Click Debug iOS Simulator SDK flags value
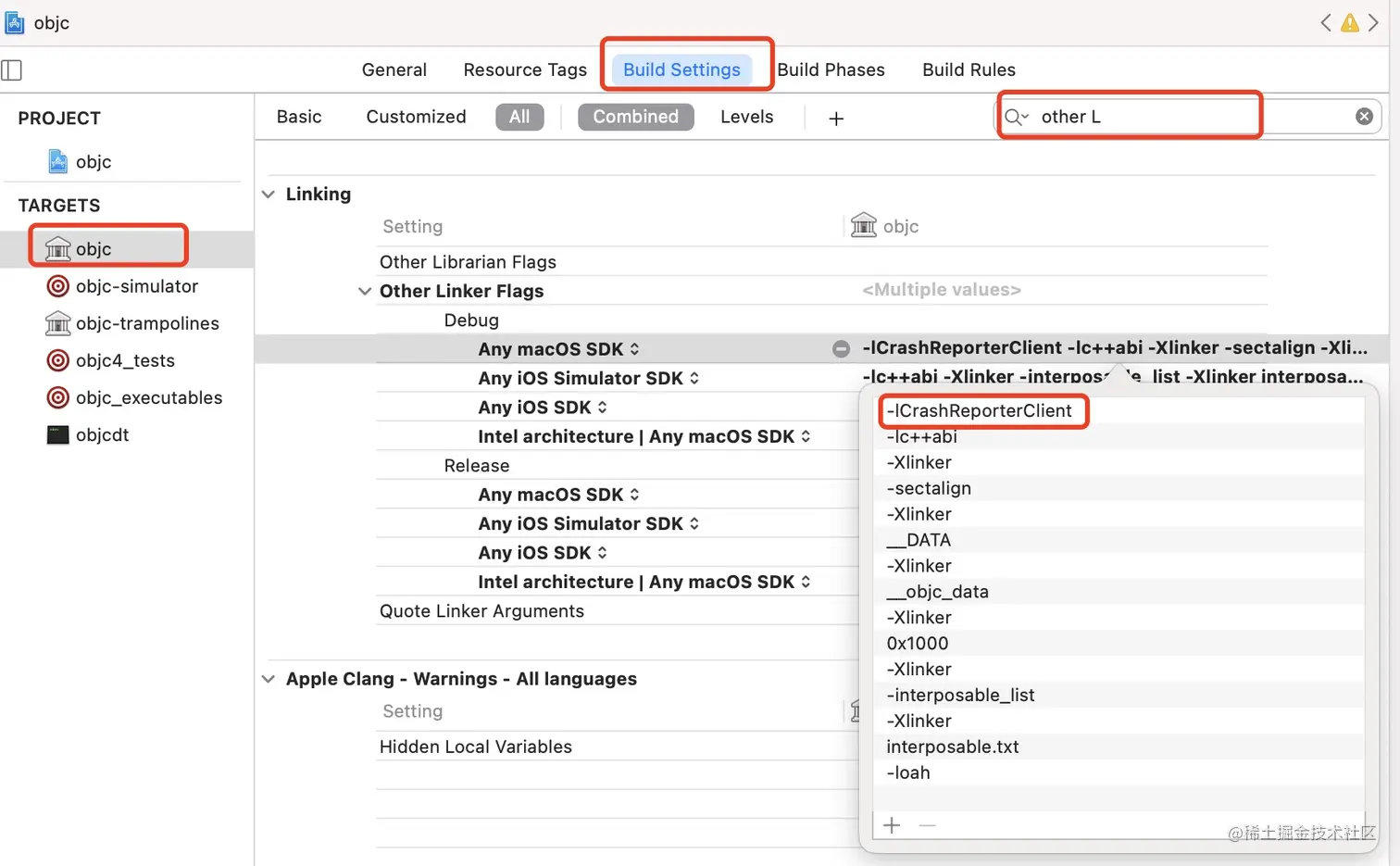Screen dimensions: 1400x866 point(1112,377)
